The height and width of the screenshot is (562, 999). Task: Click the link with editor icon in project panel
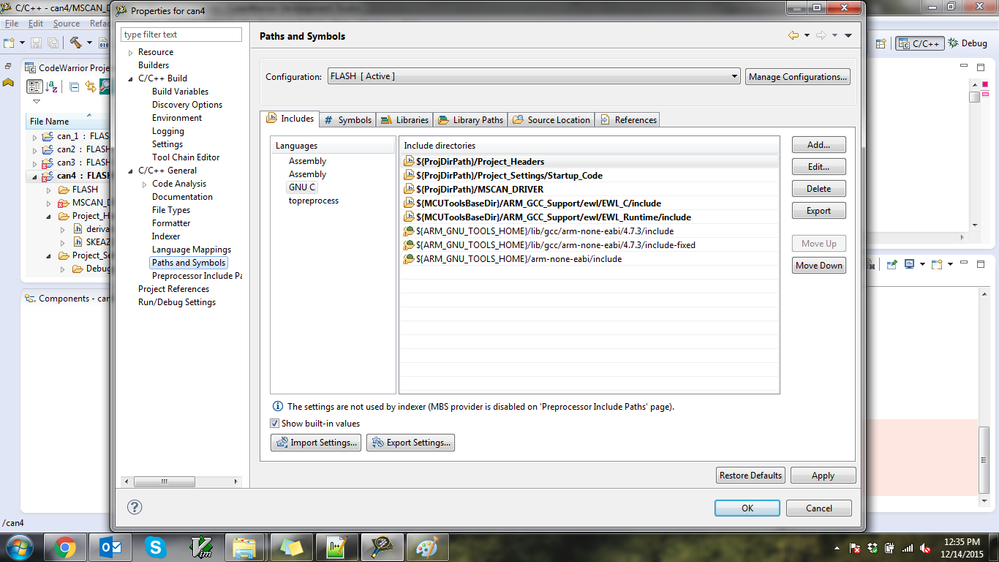[x=90, y=87]
